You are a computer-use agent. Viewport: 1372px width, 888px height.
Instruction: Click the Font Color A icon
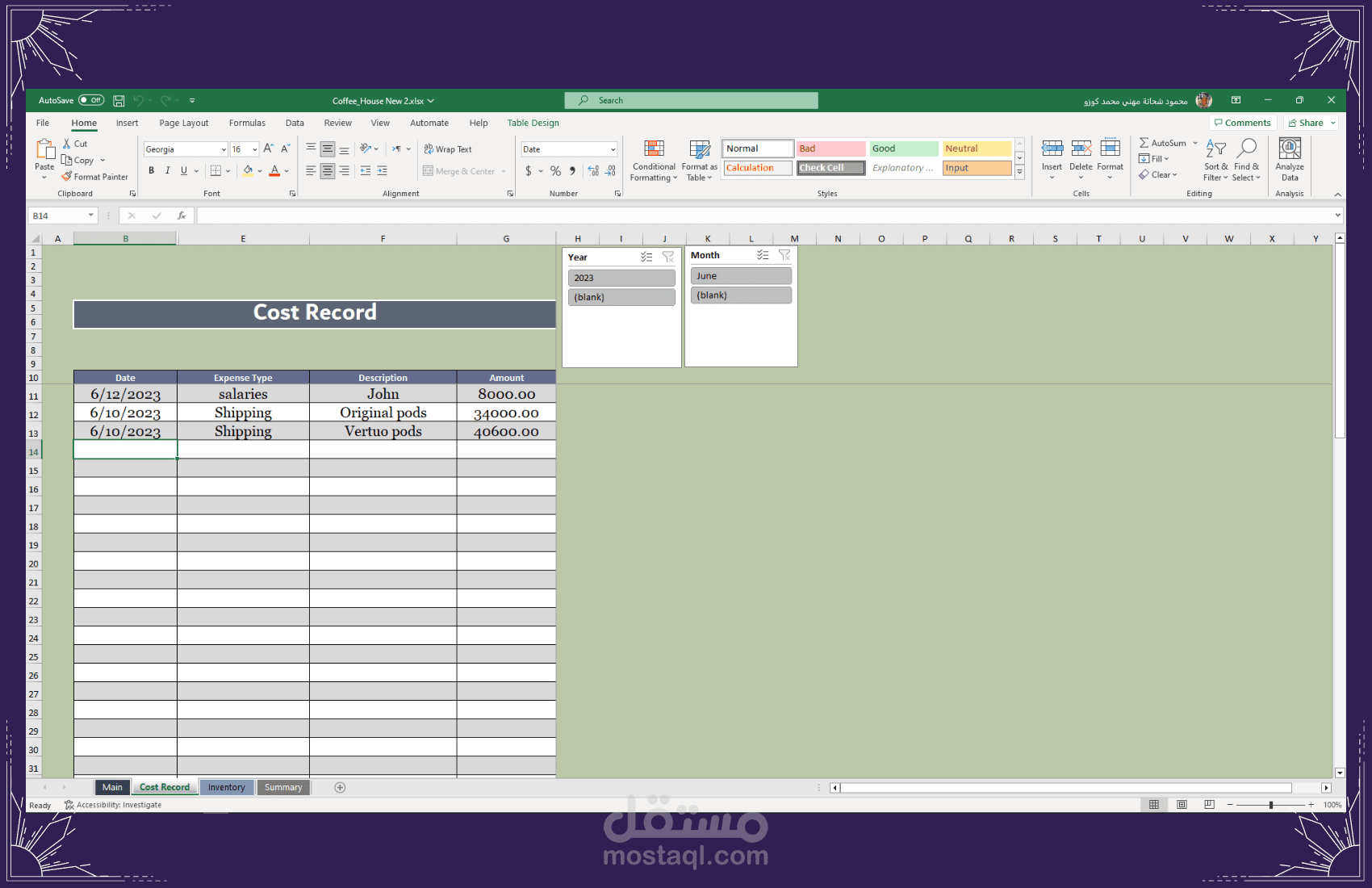coord(274,171)
